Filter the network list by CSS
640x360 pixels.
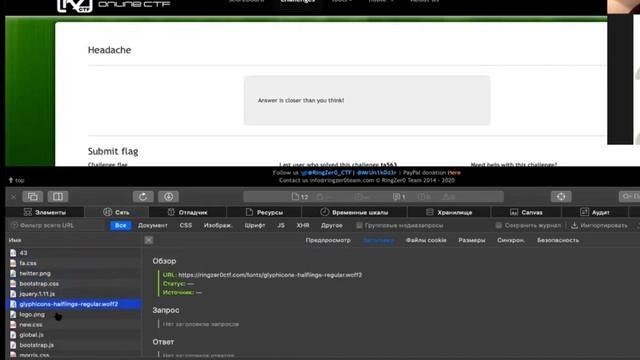click(186, 225)
